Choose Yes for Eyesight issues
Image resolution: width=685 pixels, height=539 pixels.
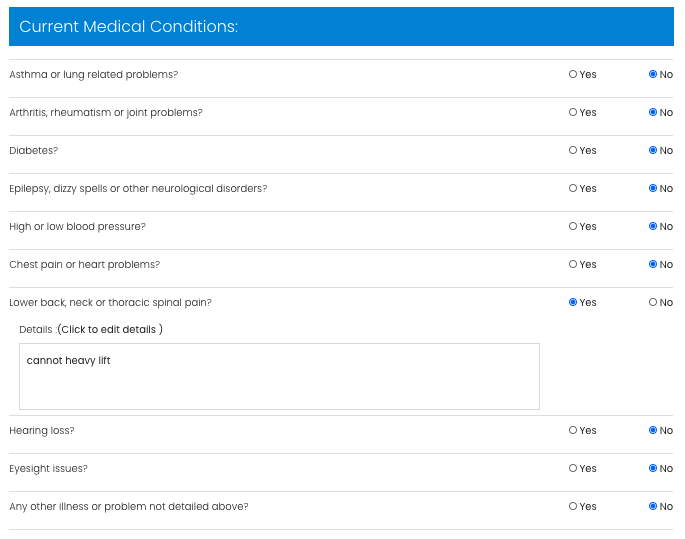click(573, 468)
